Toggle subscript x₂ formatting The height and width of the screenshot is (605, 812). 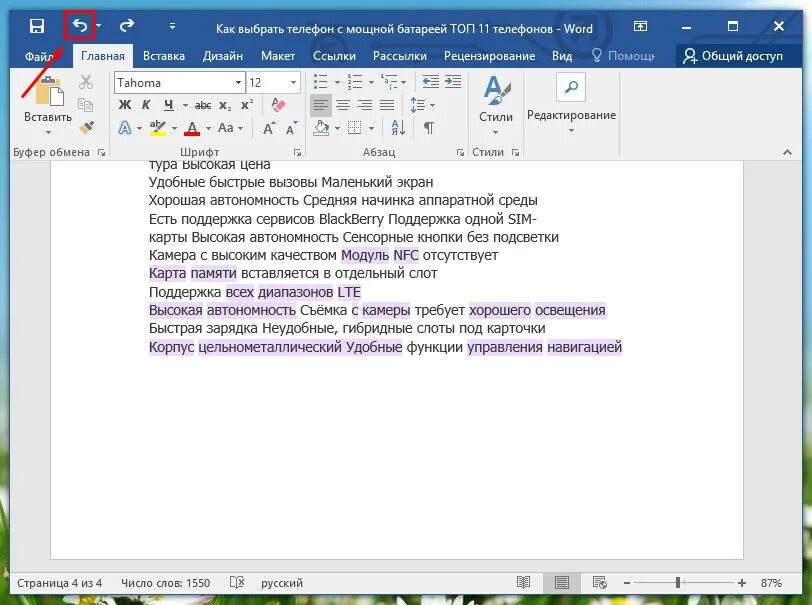coord(225,105)
